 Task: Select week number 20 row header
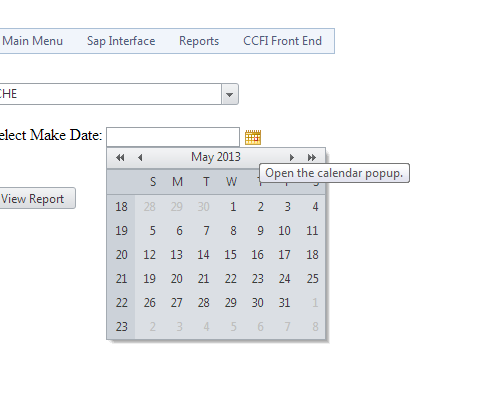coord(121,255)
